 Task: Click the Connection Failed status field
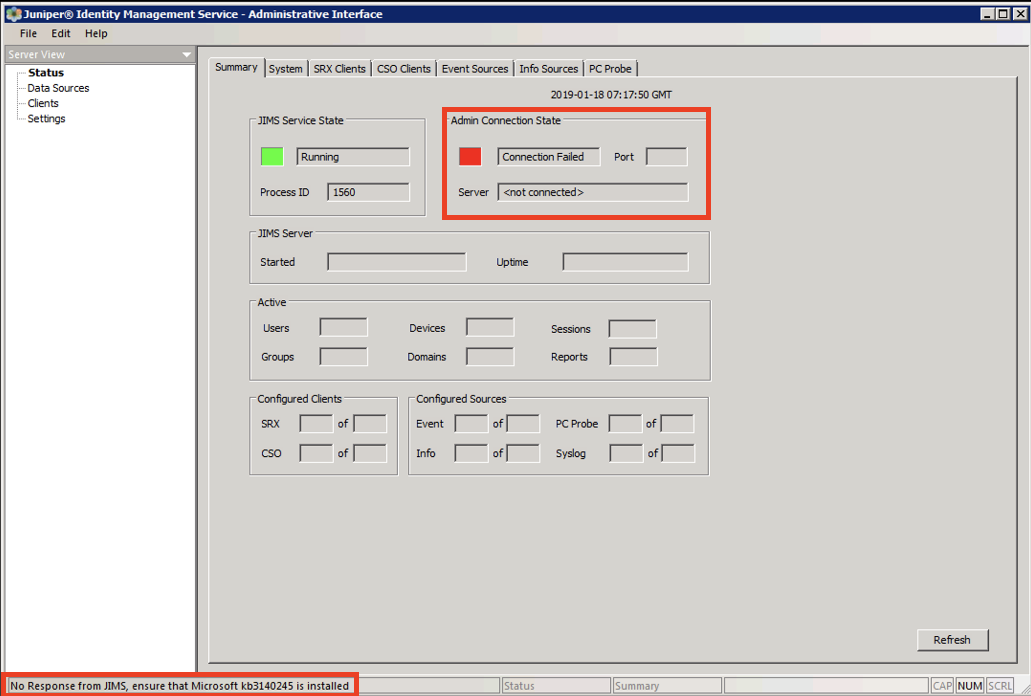[x=549, y=156]
